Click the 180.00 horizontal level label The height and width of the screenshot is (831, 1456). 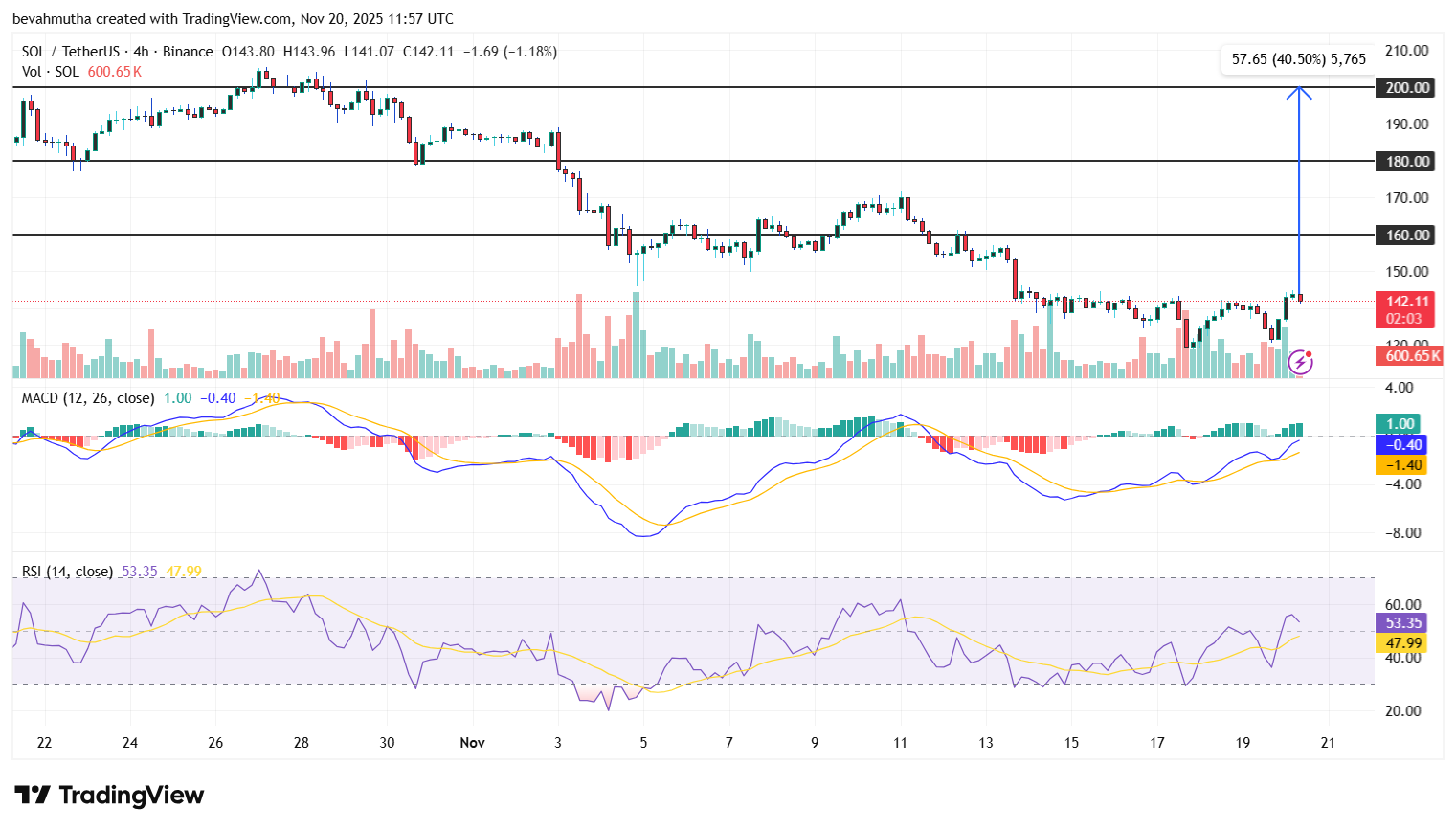point(1405,161)
